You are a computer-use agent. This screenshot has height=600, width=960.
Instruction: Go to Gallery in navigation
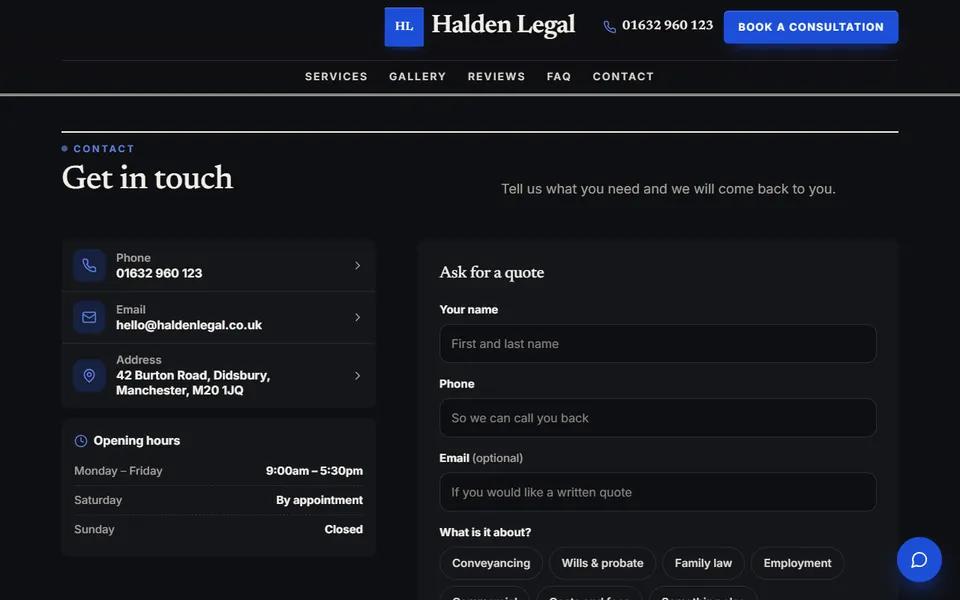418,77
